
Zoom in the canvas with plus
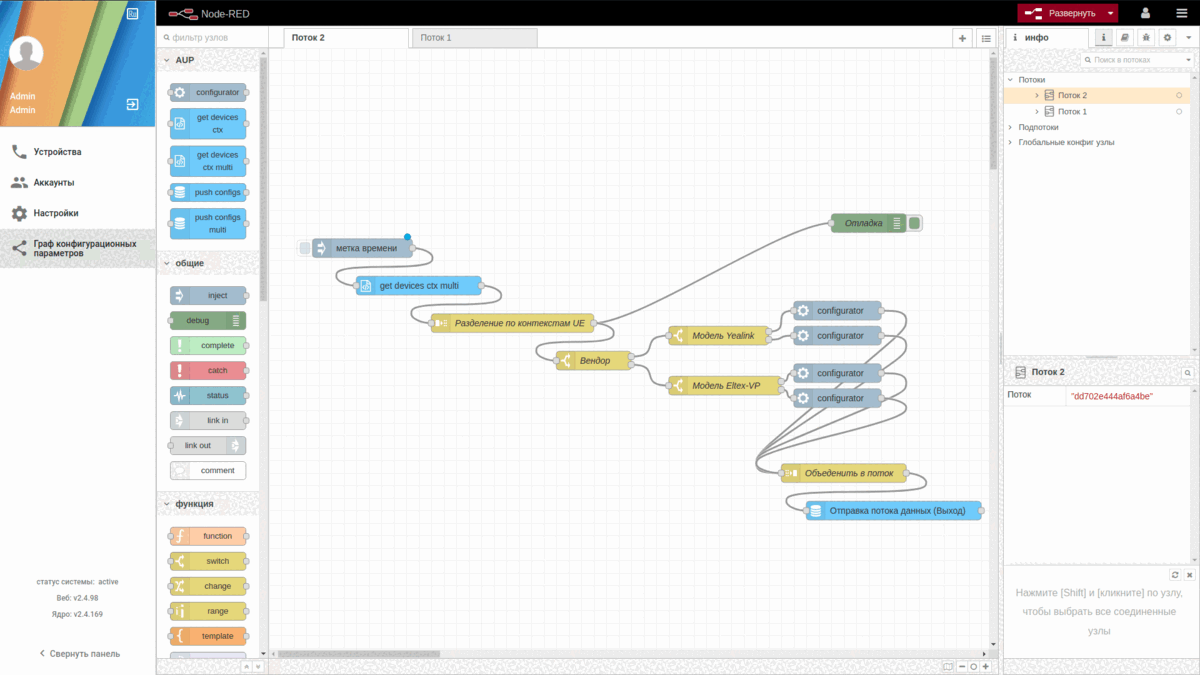tap(985, 666)
